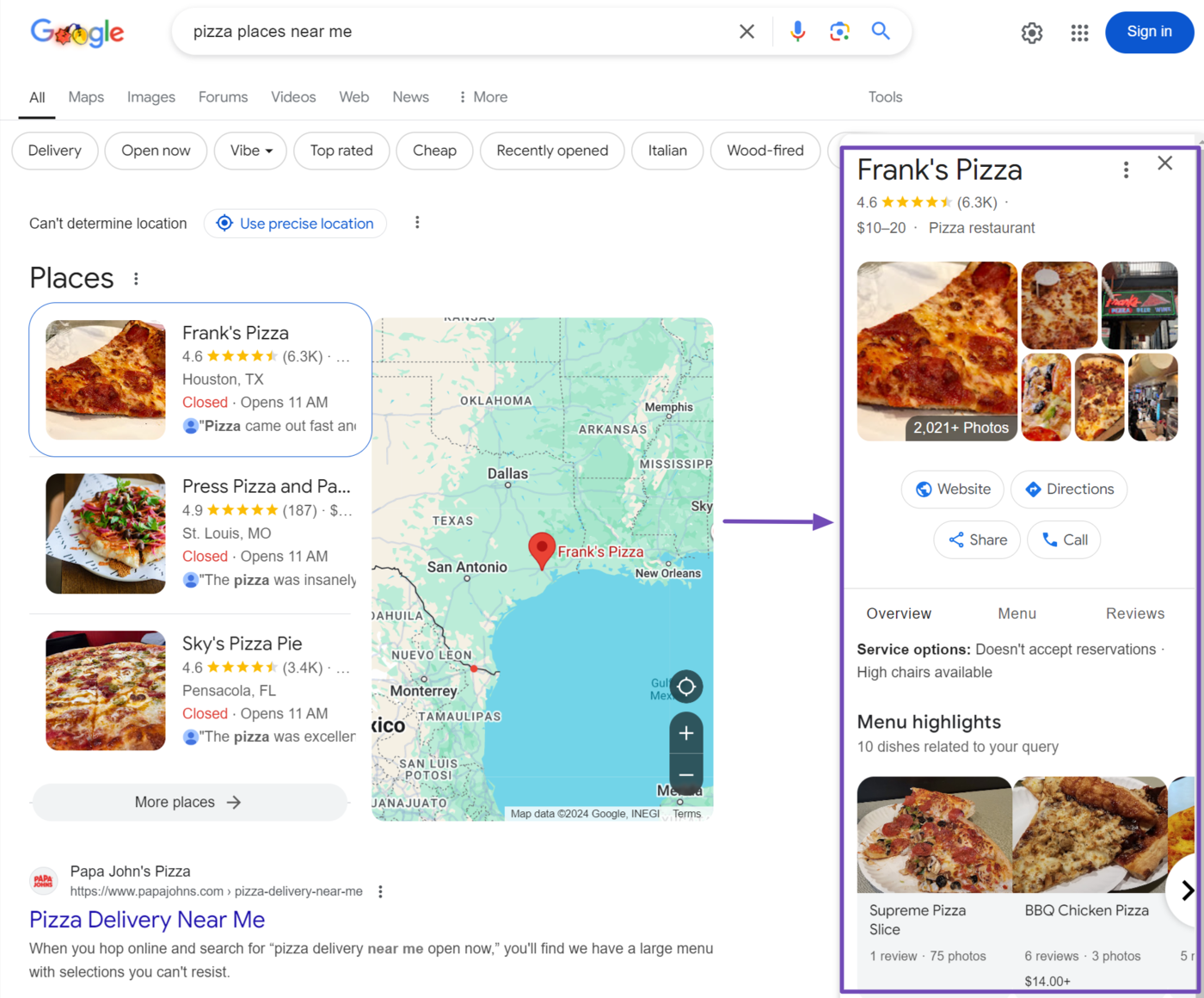The image size is (1204, 998).
Task: Expand the More search categories menu
Action: coord(482,97)
